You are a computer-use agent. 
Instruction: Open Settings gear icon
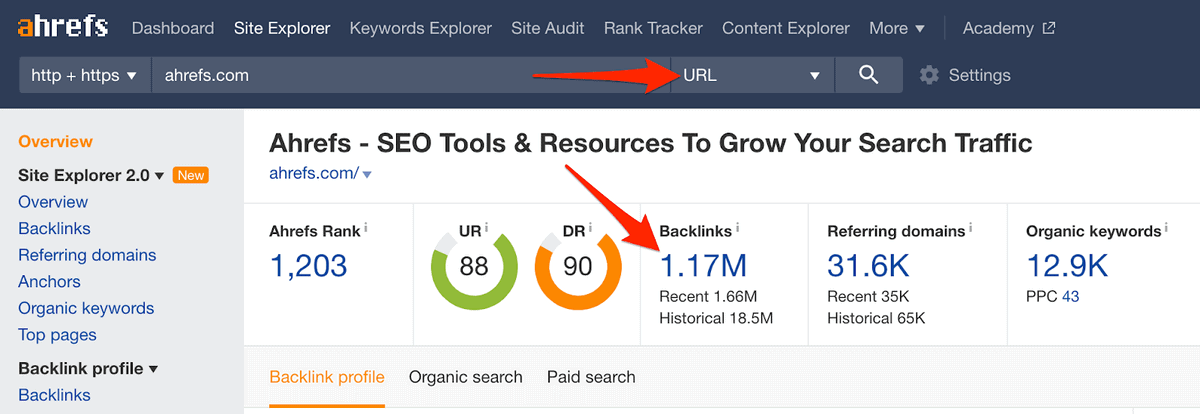coord(929,75)
